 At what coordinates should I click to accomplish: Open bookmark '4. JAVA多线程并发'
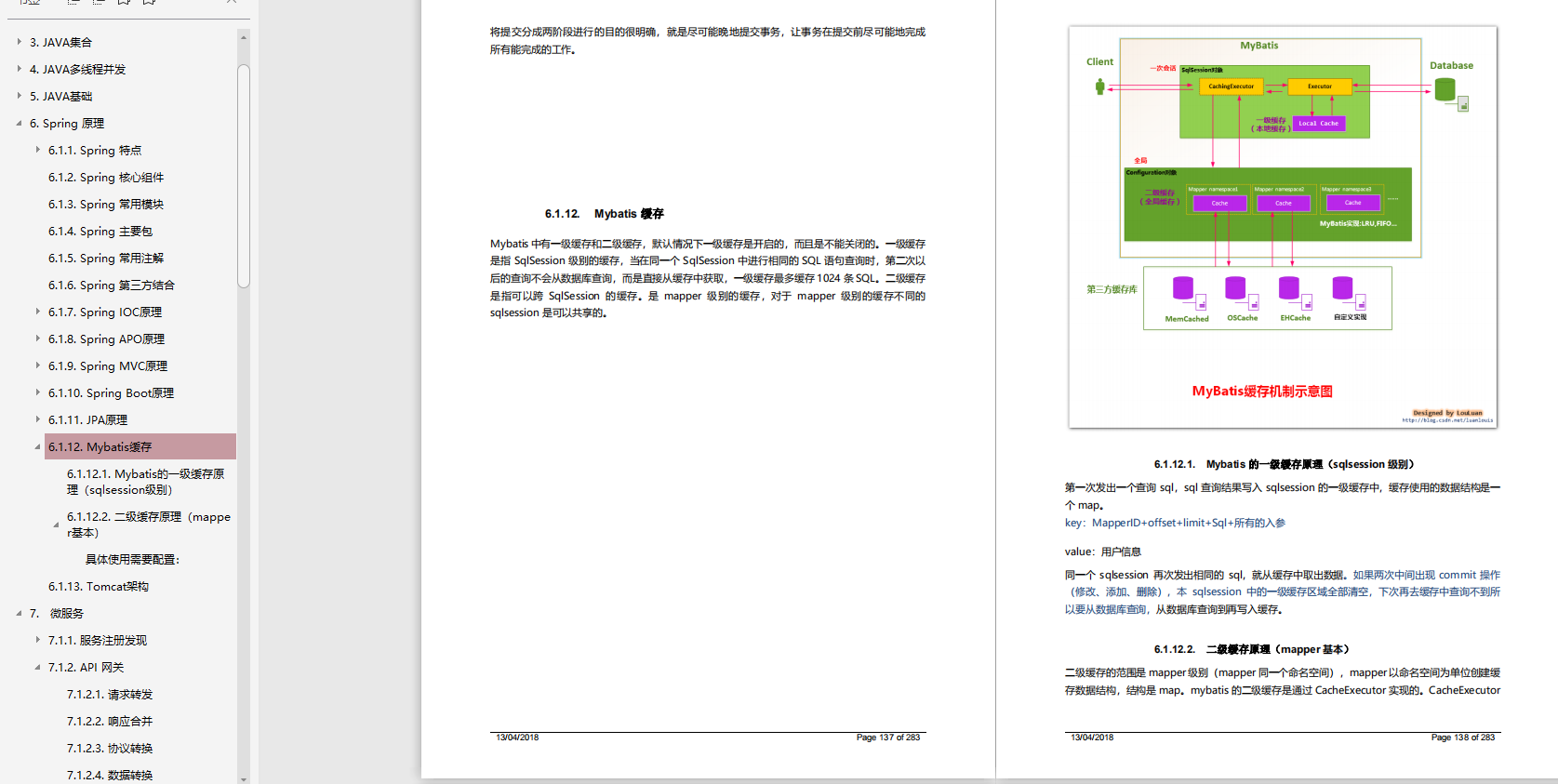(x=77, y=69)
